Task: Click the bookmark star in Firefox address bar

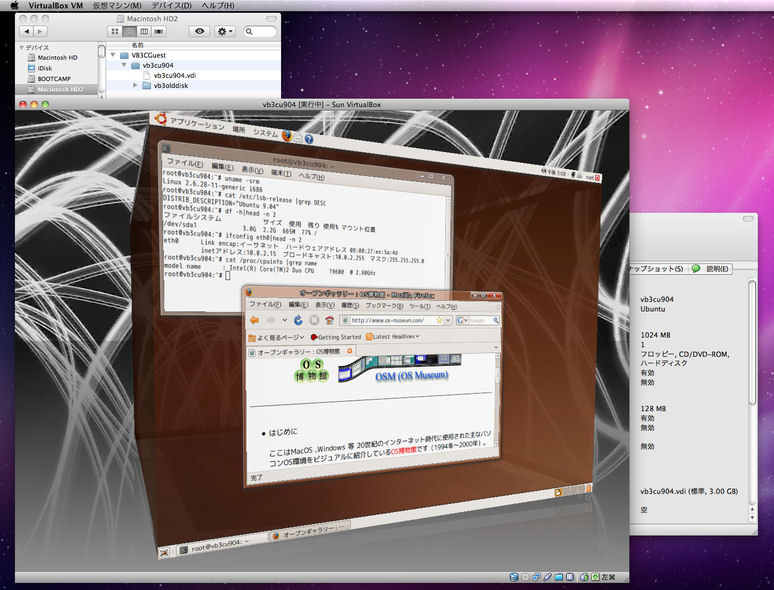Action: click(x=439, y=320)
